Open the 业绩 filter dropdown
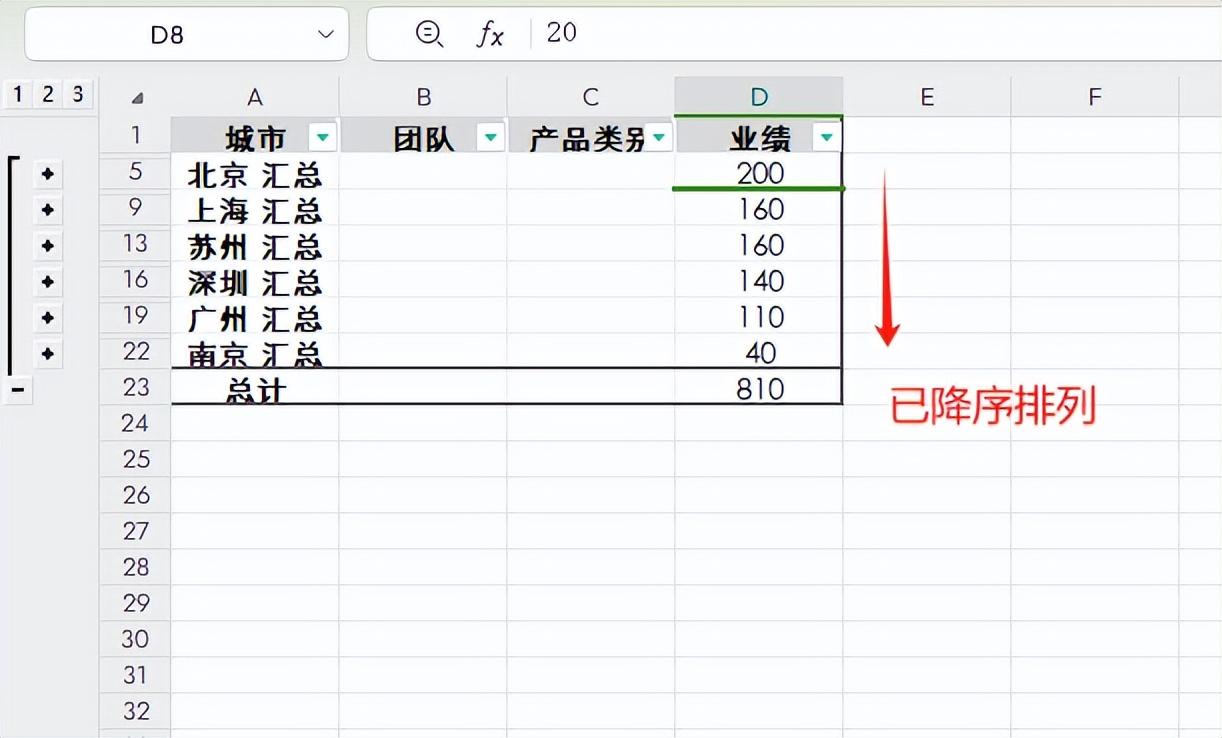This screenshot has width=1222, height=738. pos(827,137)
